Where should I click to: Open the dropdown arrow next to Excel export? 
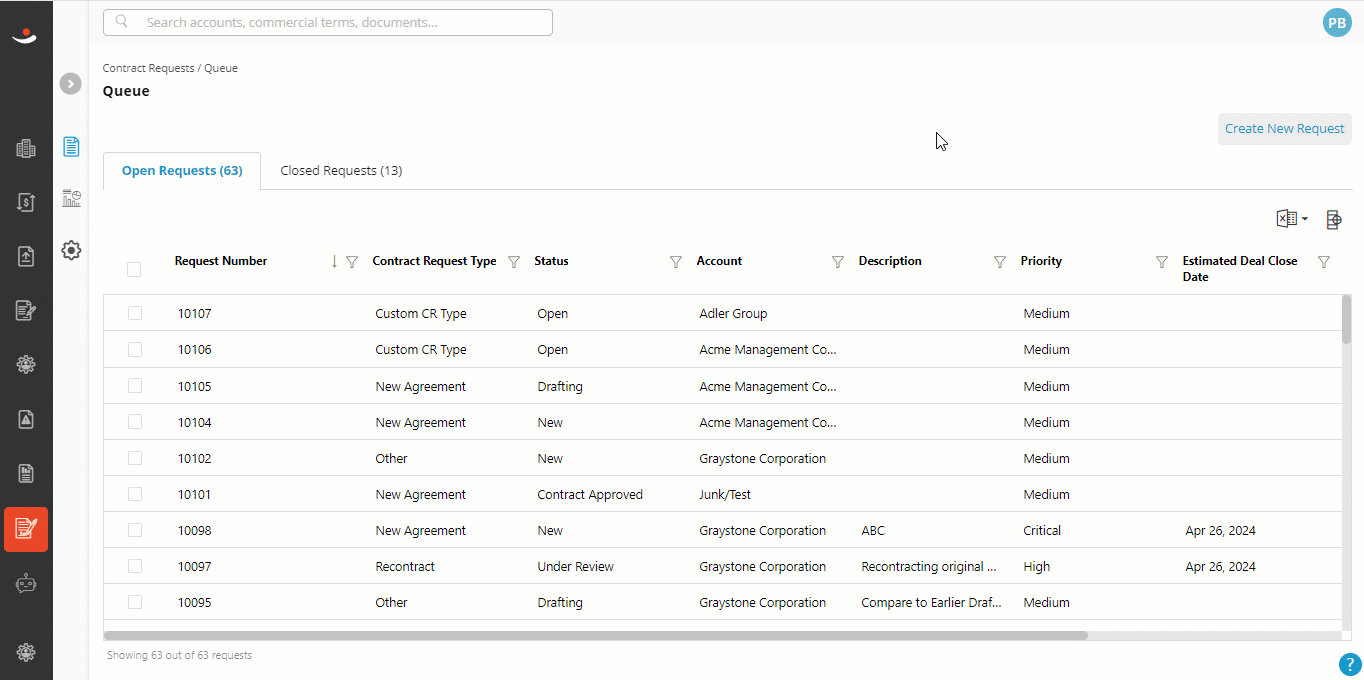click(x=1304, y=219)
